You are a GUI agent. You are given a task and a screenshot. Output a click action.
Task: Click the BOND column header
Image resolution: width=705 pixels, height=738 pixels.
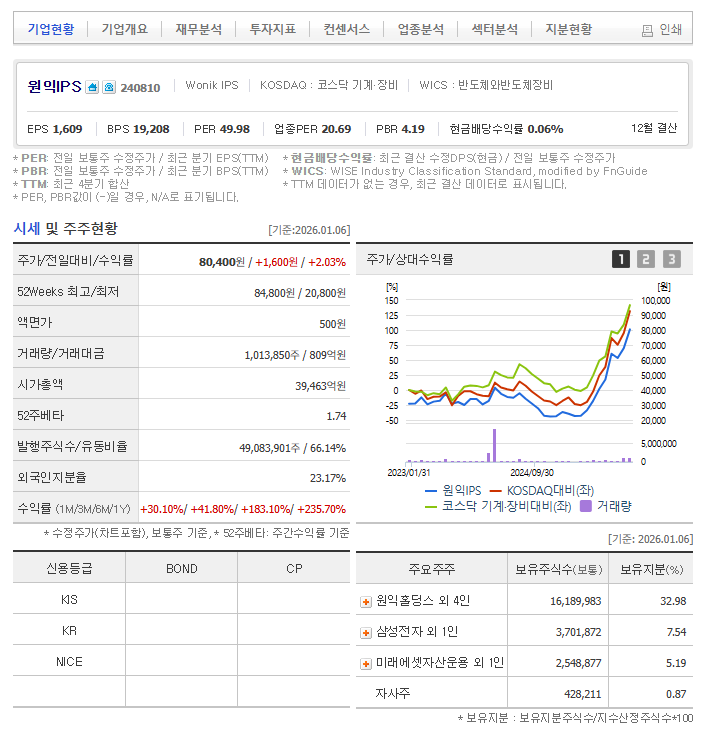pyautogui.click(x=182, y=569)
